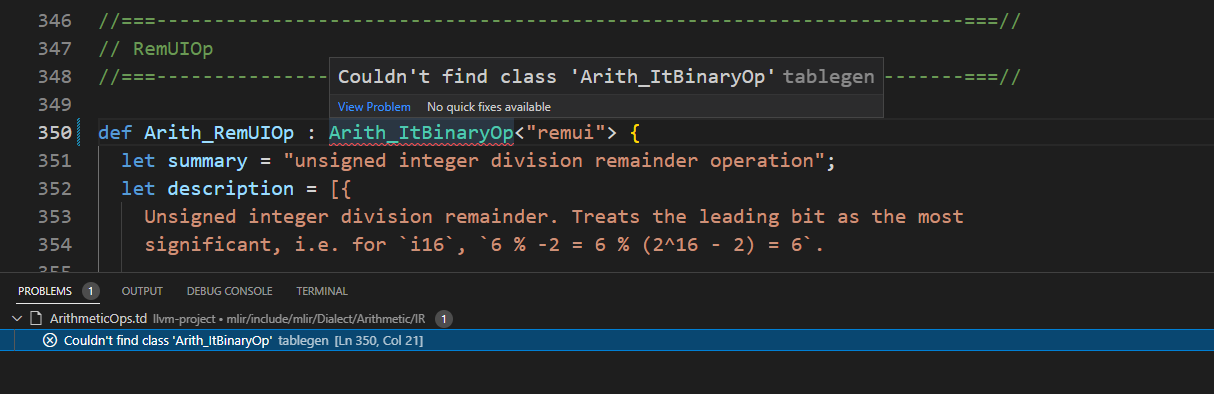Viewport: 1214px width, 394px height.
Task: Click line number 352 in the gutter
Action: (54, 189)
